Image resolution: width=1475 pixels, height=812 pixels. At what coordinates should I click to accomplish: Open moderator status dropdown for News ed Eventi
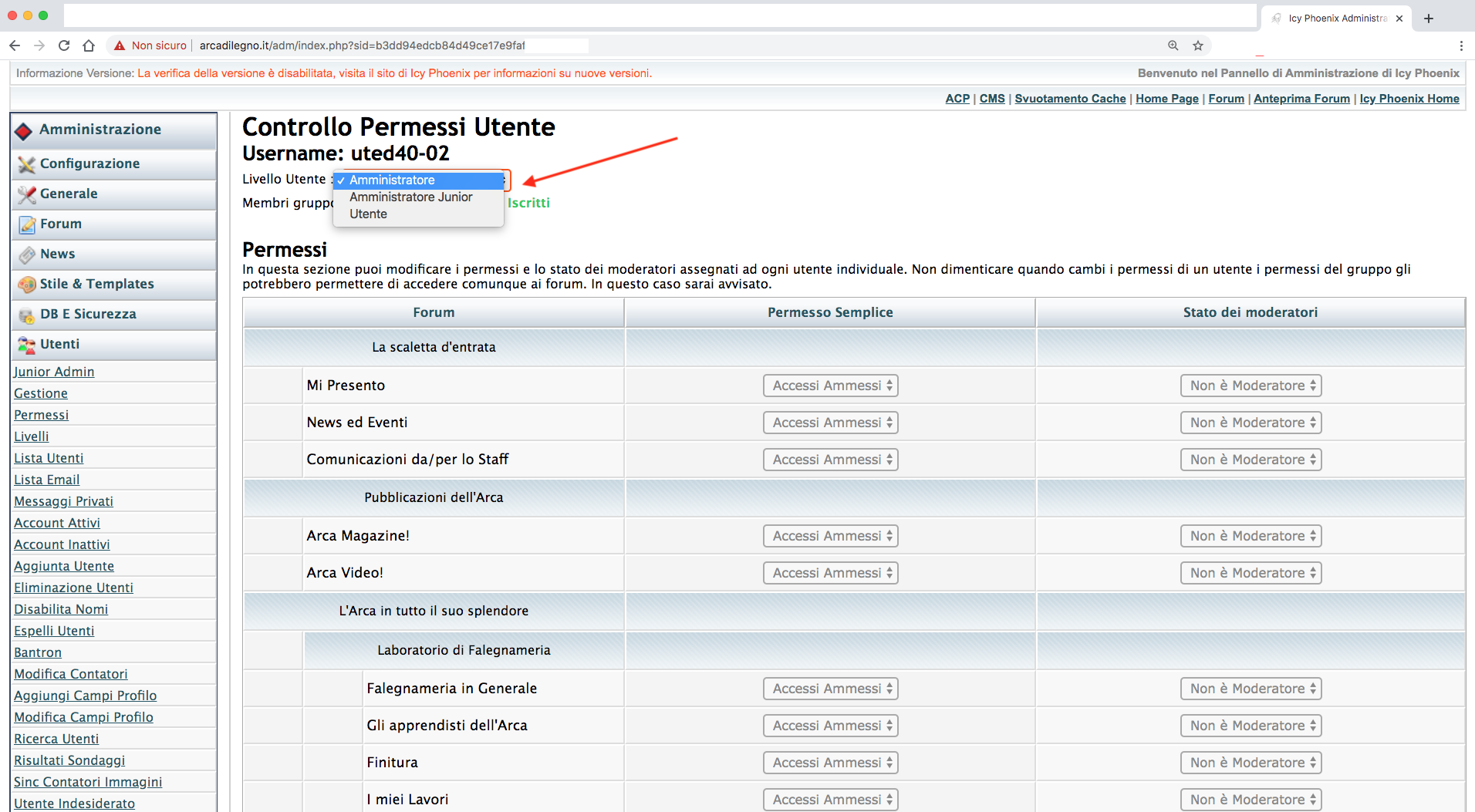(x=1250, y=423)
